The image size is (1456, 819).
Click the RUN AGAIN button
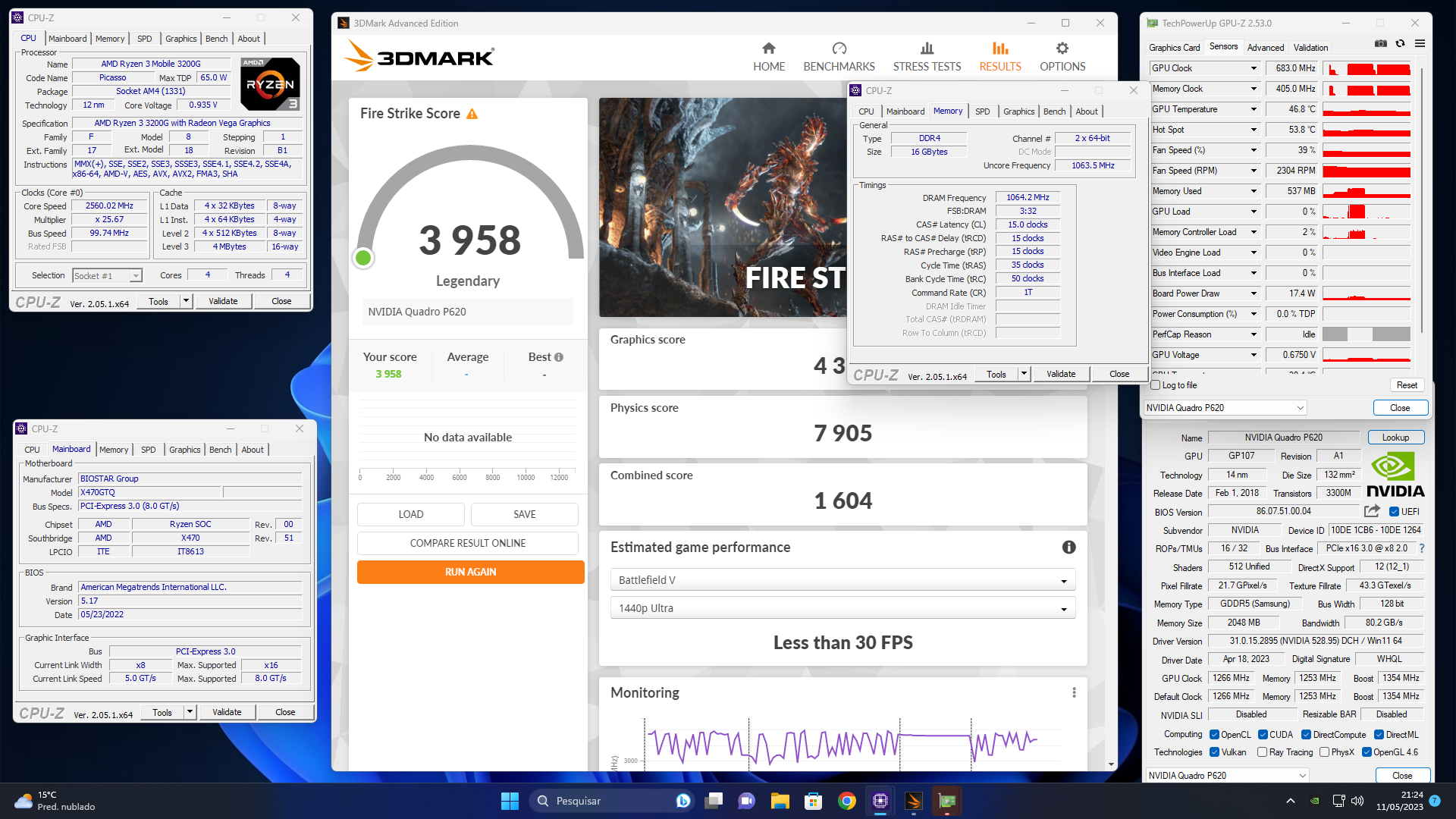[470, 572]
